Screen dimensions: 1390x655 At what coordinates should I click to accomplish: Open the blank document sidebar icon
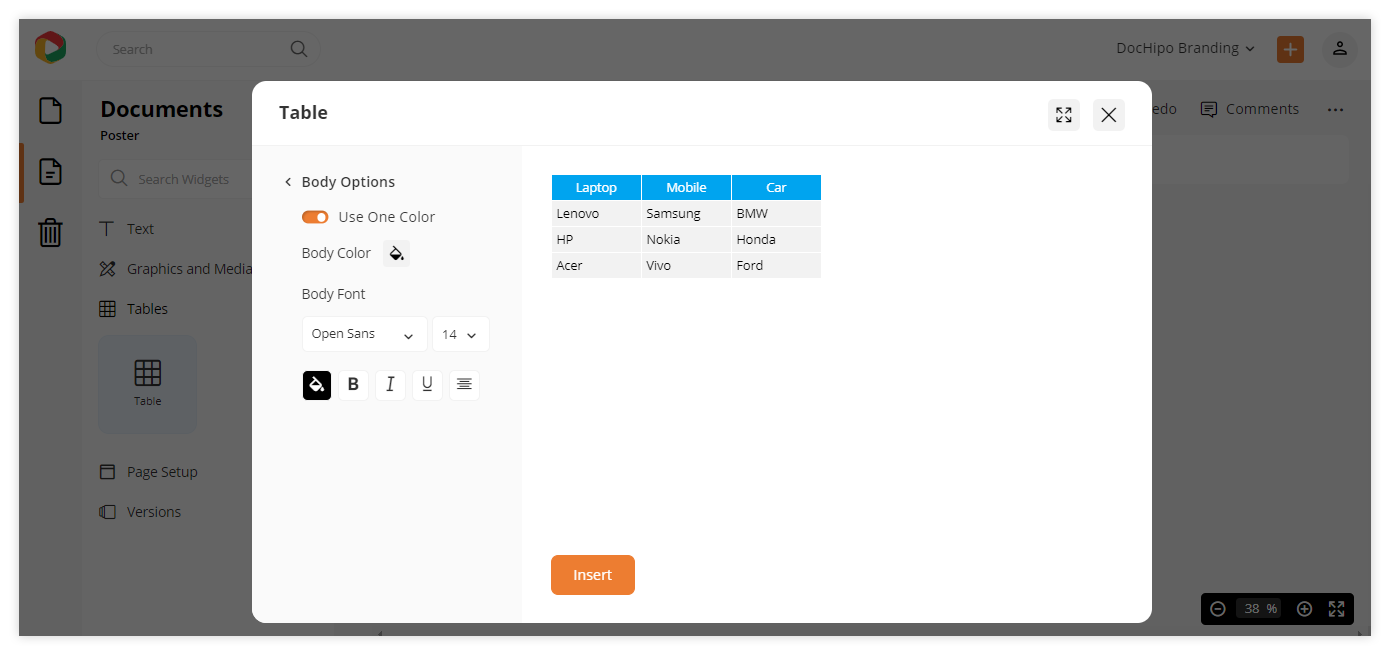(x=50, y=110)
